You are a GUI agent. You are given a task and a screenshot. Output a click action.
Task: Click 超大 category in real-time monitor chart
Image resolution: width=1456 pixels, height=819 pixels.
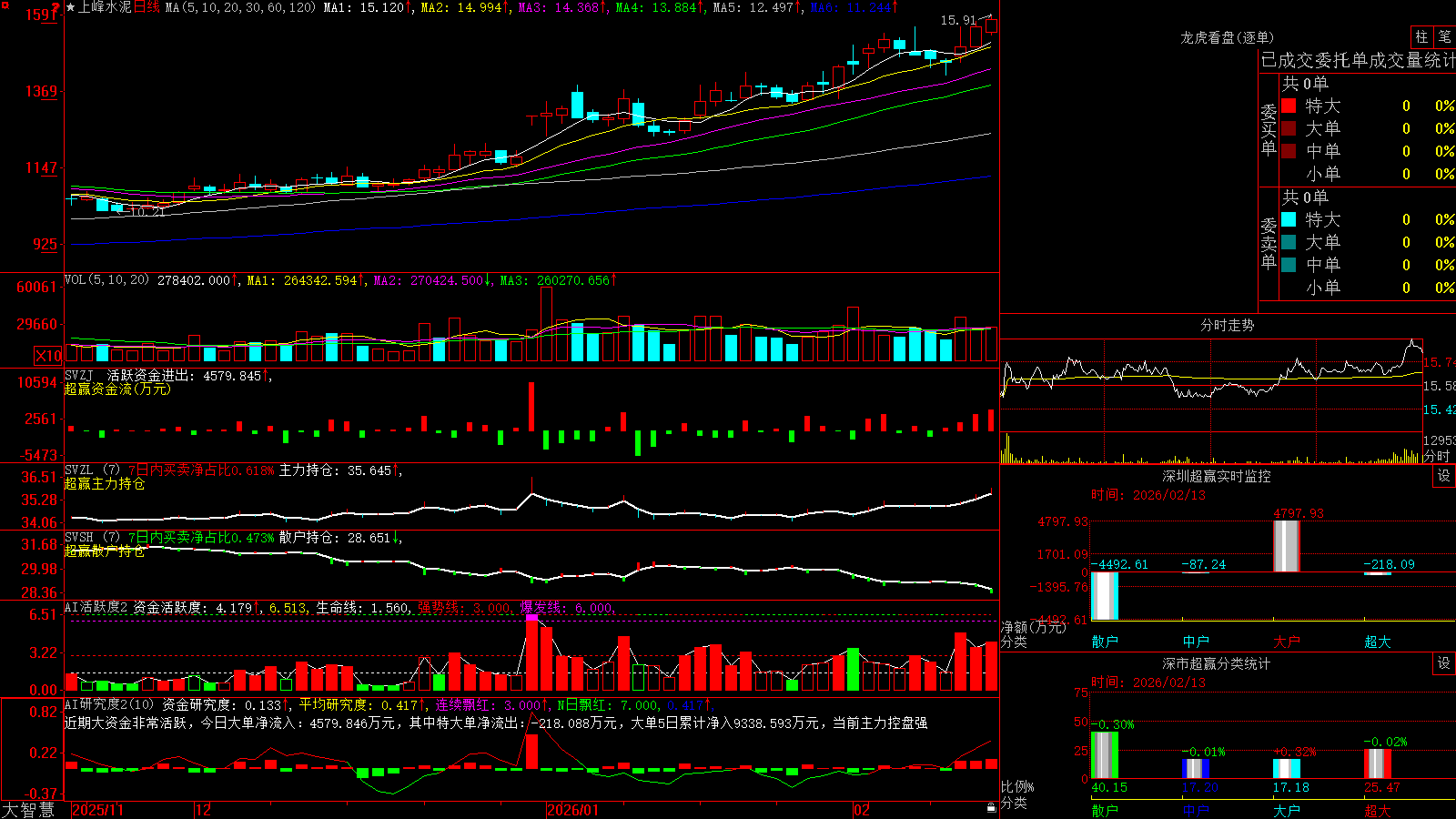1378,642
